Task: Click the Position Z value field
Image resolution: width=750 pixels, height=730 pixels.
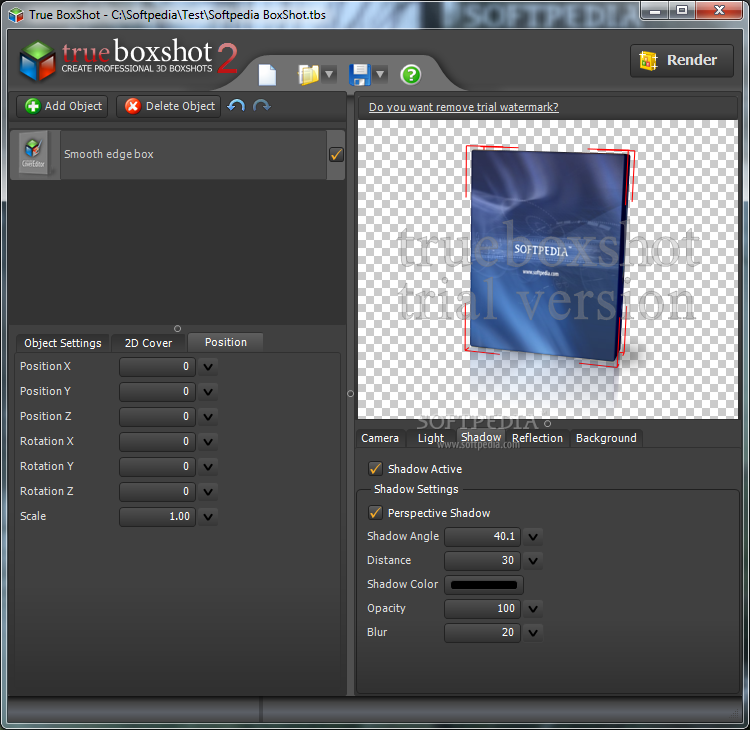Action: point(157,416)
